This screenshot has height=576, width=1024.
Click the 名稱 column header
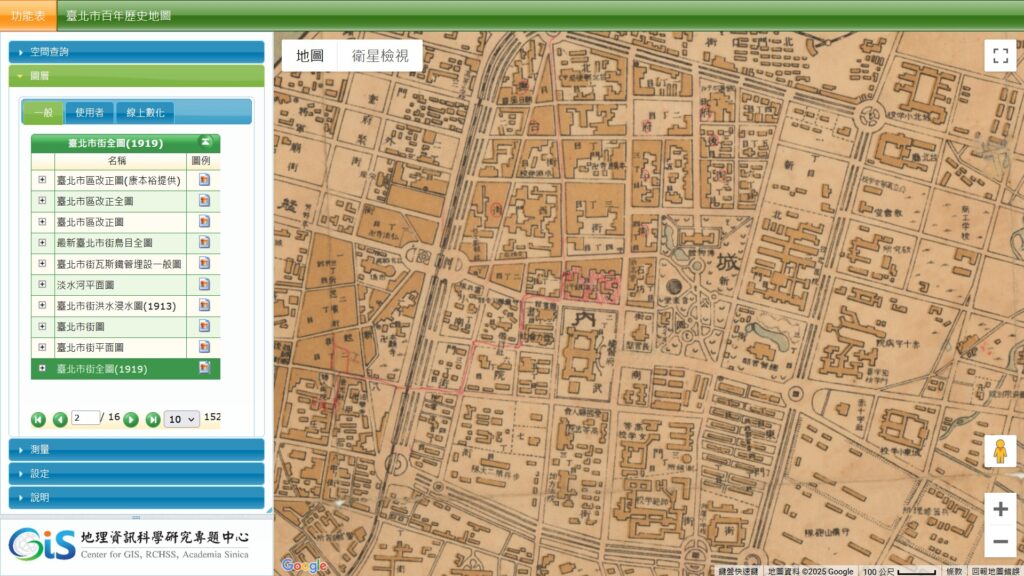pyautogui.click(x=117, y=161)
